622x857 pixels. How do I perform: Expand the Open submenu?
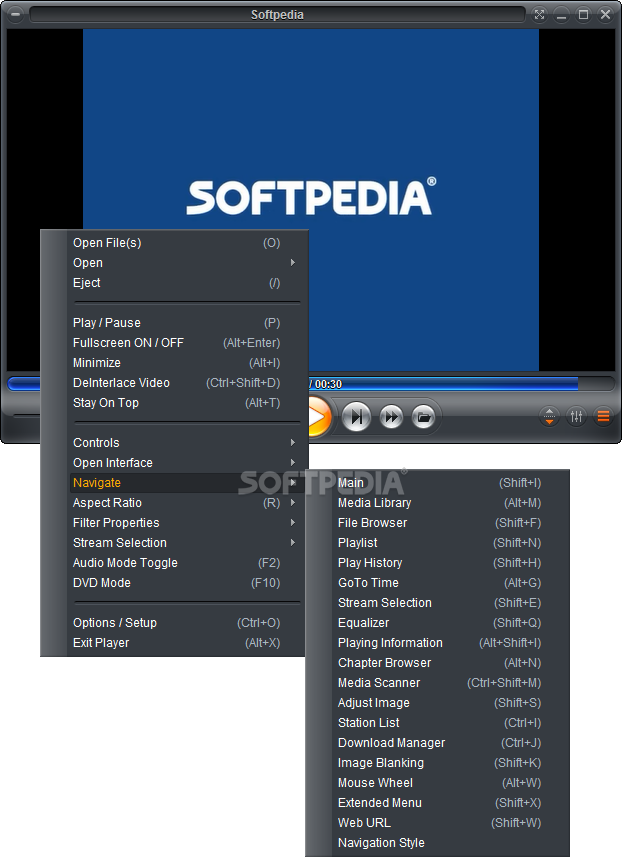click(x=186, y=263)
